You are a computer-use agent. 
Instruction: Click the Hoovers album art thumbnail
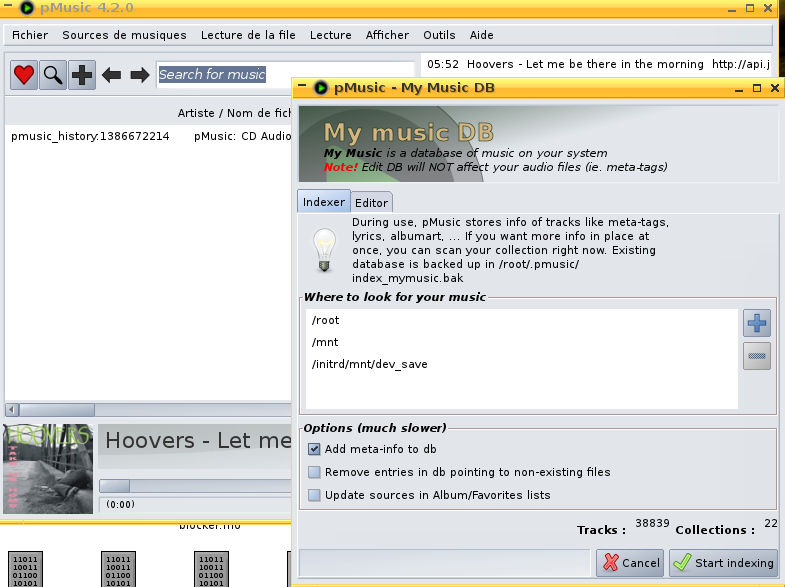48,469
